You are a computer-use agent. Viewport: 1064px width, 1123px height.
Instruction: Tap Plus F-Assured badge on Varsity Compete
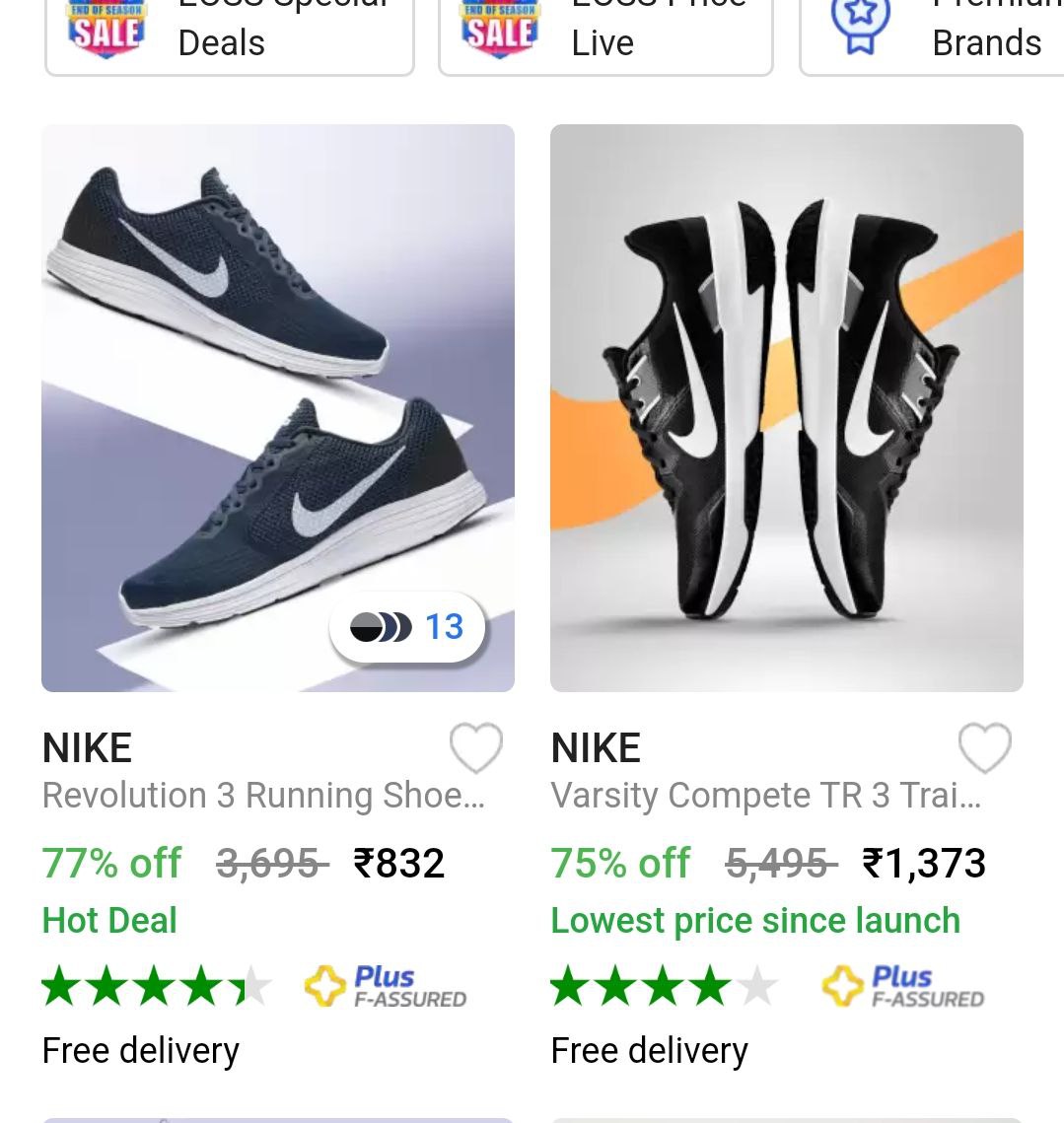pos(903,986)
